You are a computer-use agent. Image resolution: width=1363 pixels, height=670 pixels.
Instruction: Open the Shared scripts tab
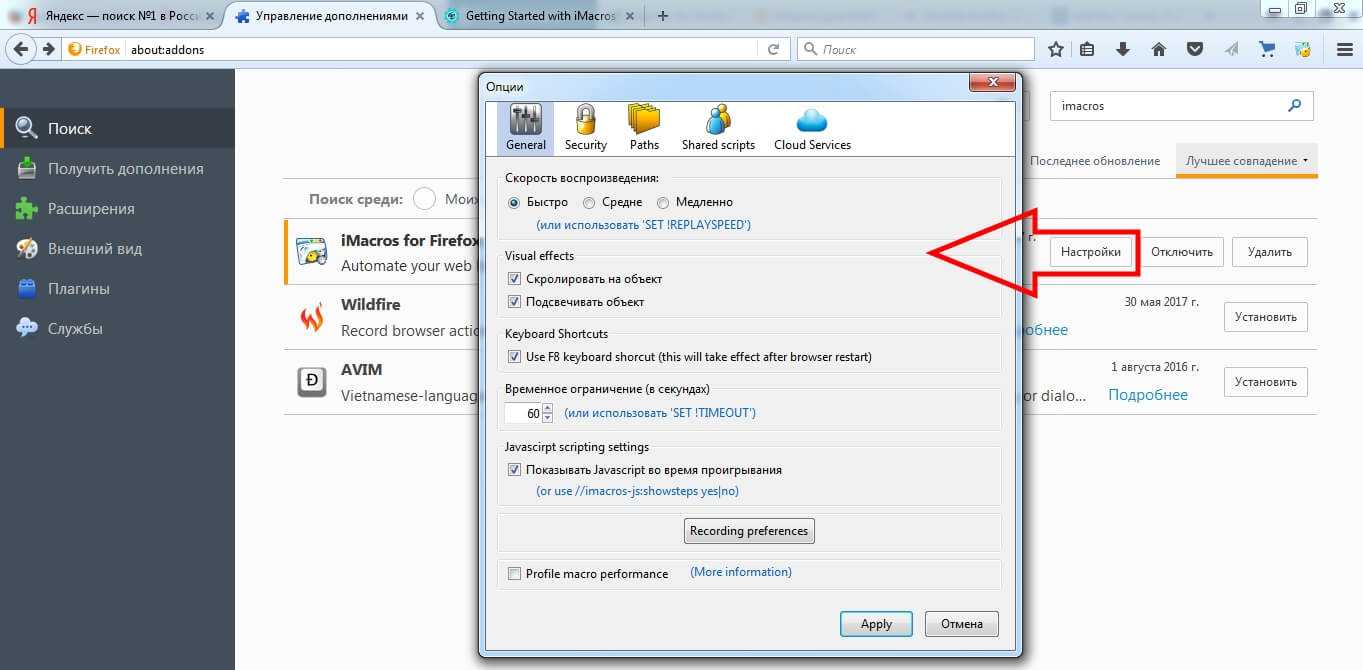coord(718,127)
